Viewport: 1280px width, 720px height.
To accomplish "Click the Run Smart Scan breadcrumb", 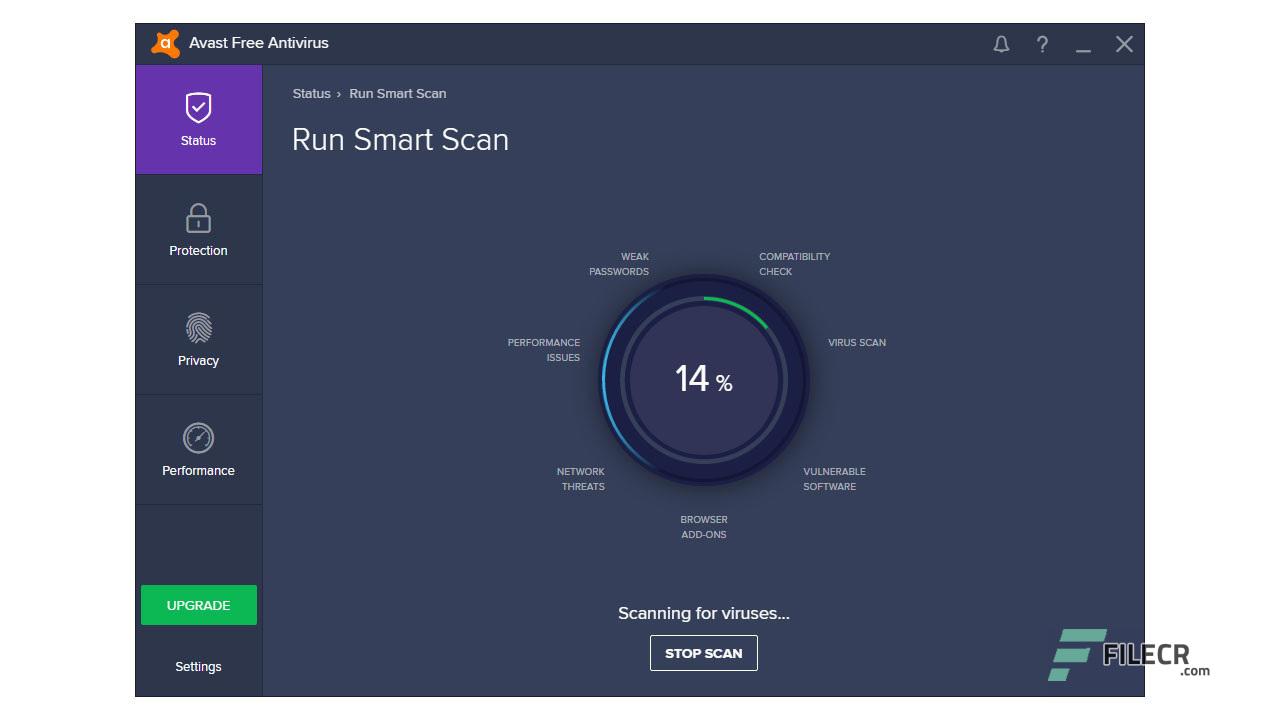I will tap(398, 93).
